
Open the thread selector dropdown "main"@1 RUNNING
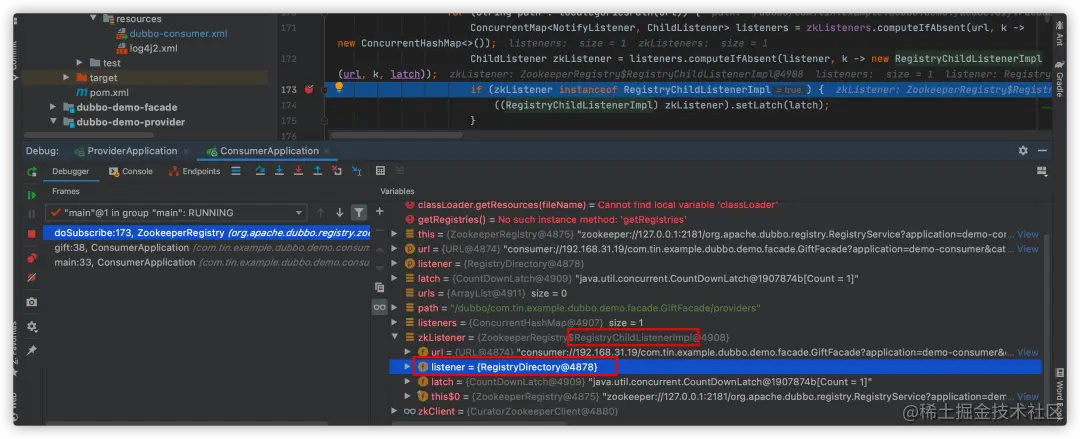point(176,213)
